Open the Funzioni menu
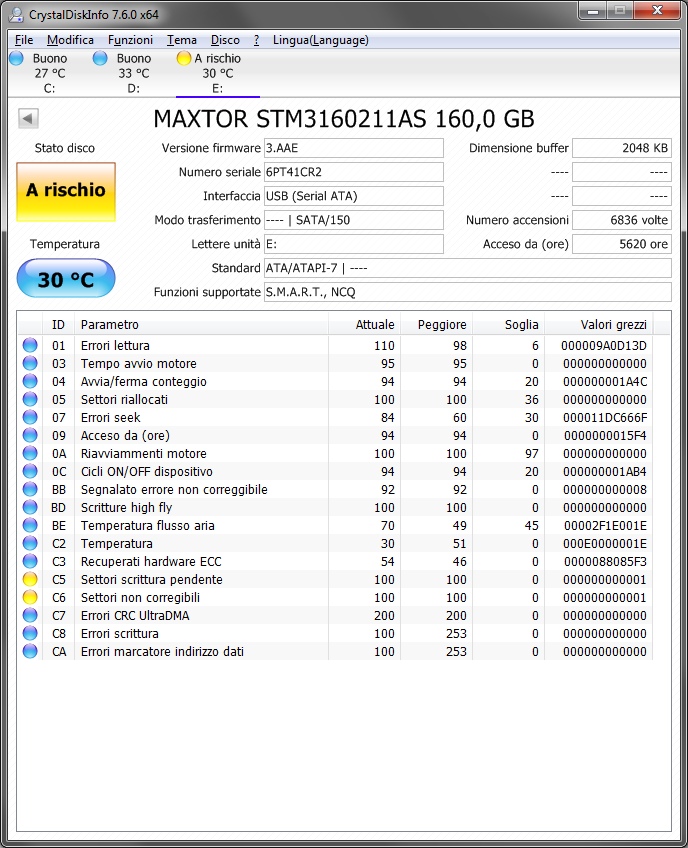Screen dimensions: 688x848 click(x=130, y=40)
